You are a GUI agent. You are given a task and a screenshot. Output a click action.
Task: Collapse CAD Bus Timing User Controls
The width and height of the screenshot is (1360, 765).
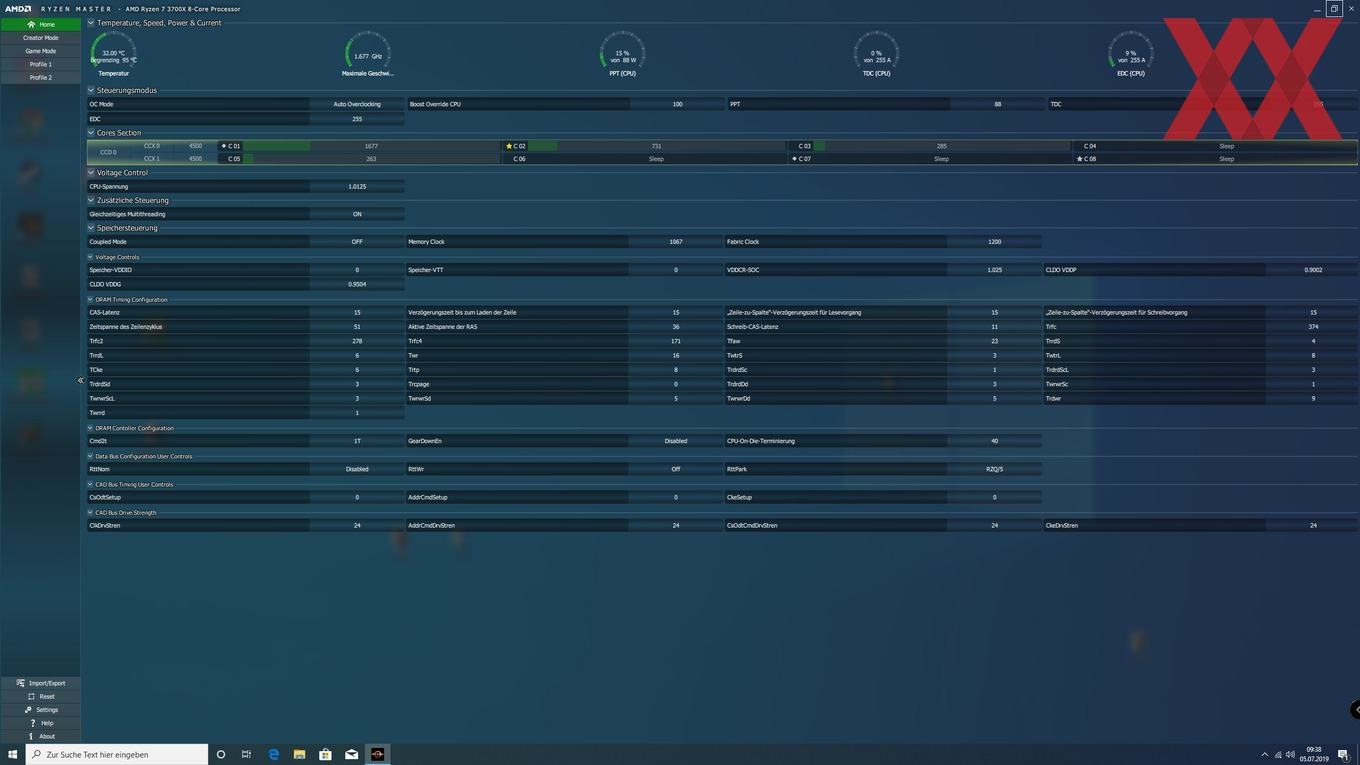click(90, 484)
